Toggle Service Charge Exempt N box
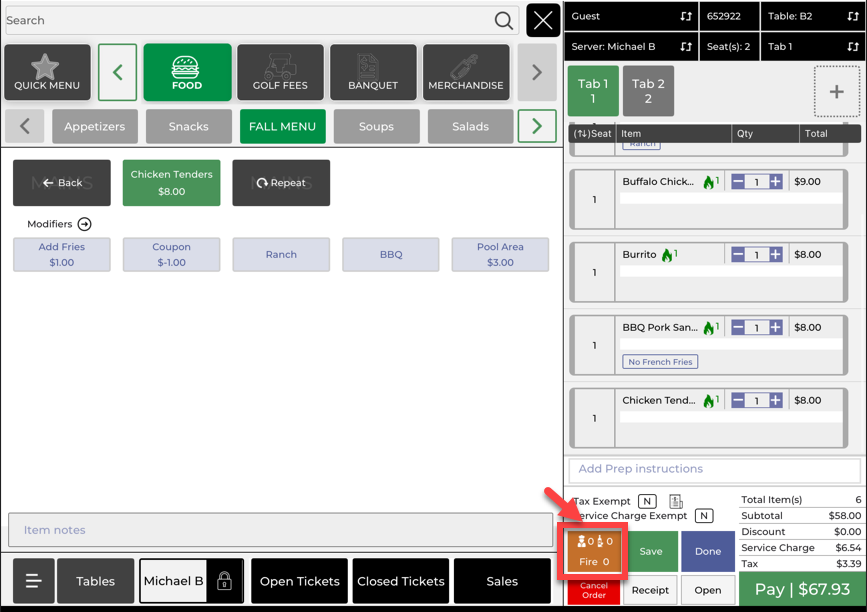Image resolution: width=867 pixels, height=612 pixels. [x=704, y=516]
